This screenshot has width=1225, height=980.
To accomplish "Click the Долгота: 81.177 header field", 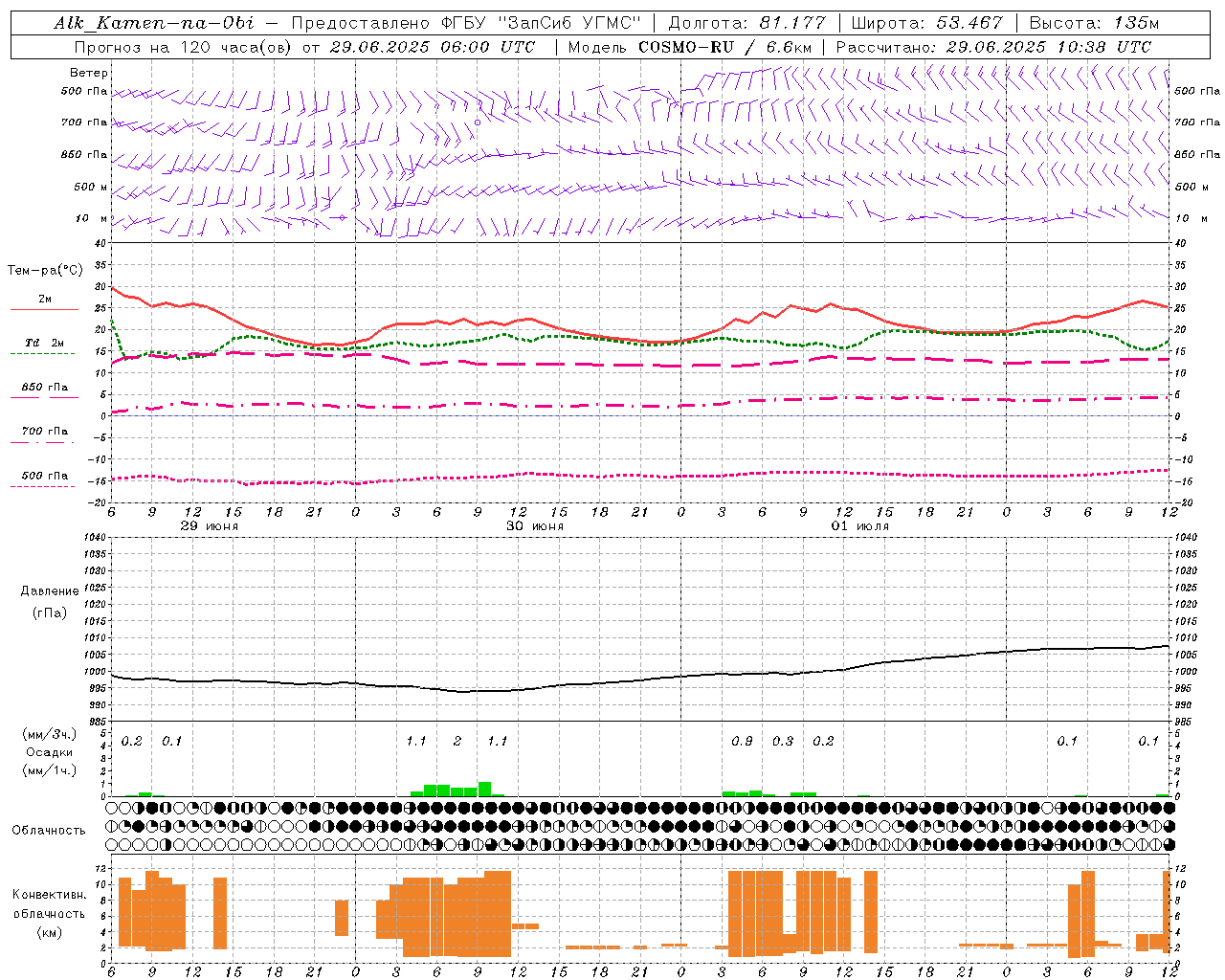I will pyautogui.click(x=746, y=23).
